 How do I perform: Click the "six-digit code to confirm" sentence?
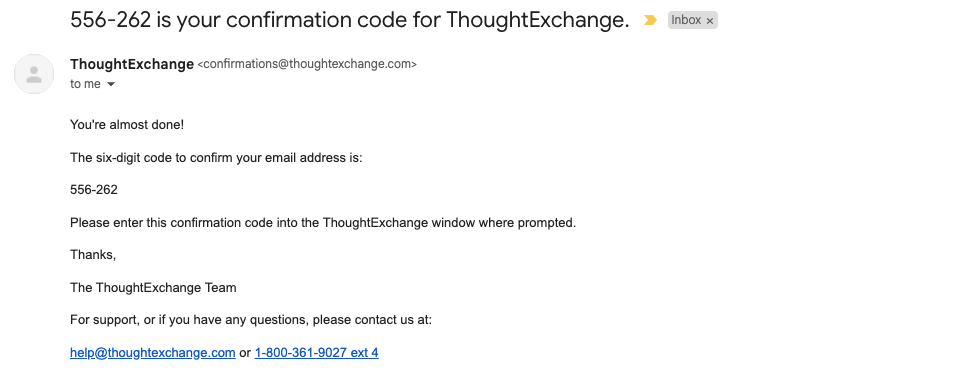click(216, 158)
